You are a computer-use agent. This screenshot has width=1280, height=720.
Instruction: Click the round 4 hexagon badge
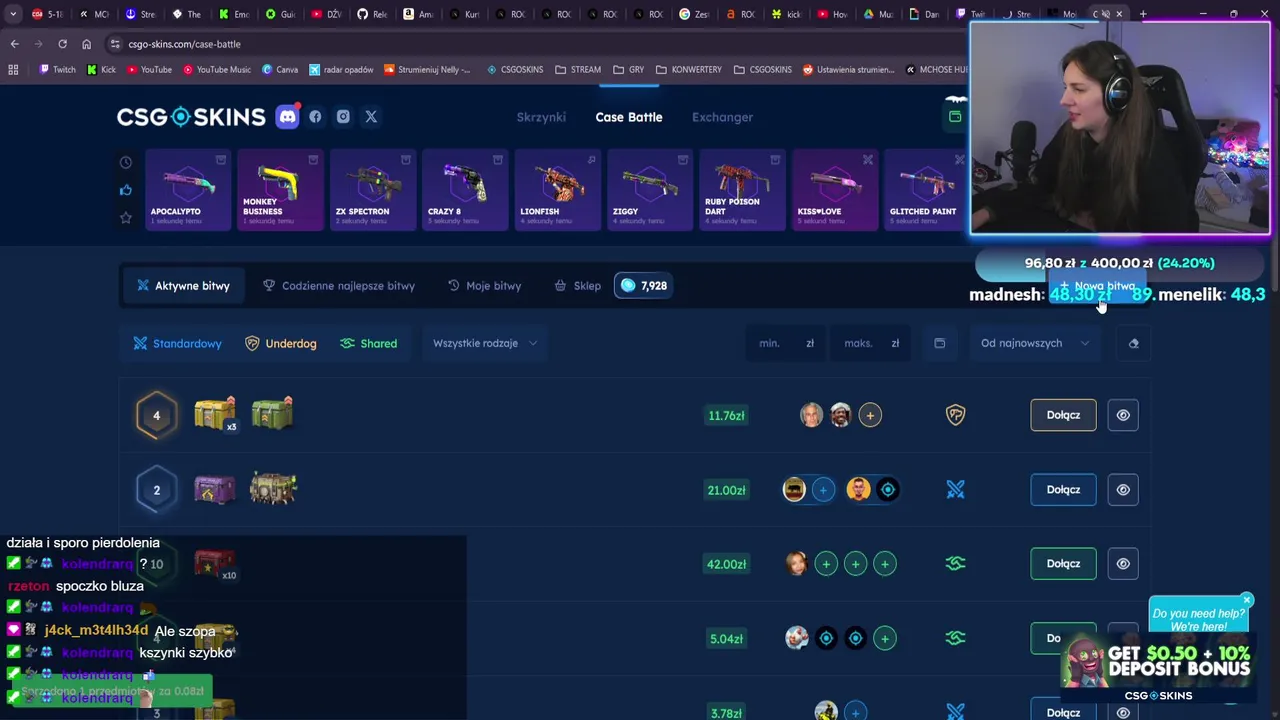click(x=156, y=415)
